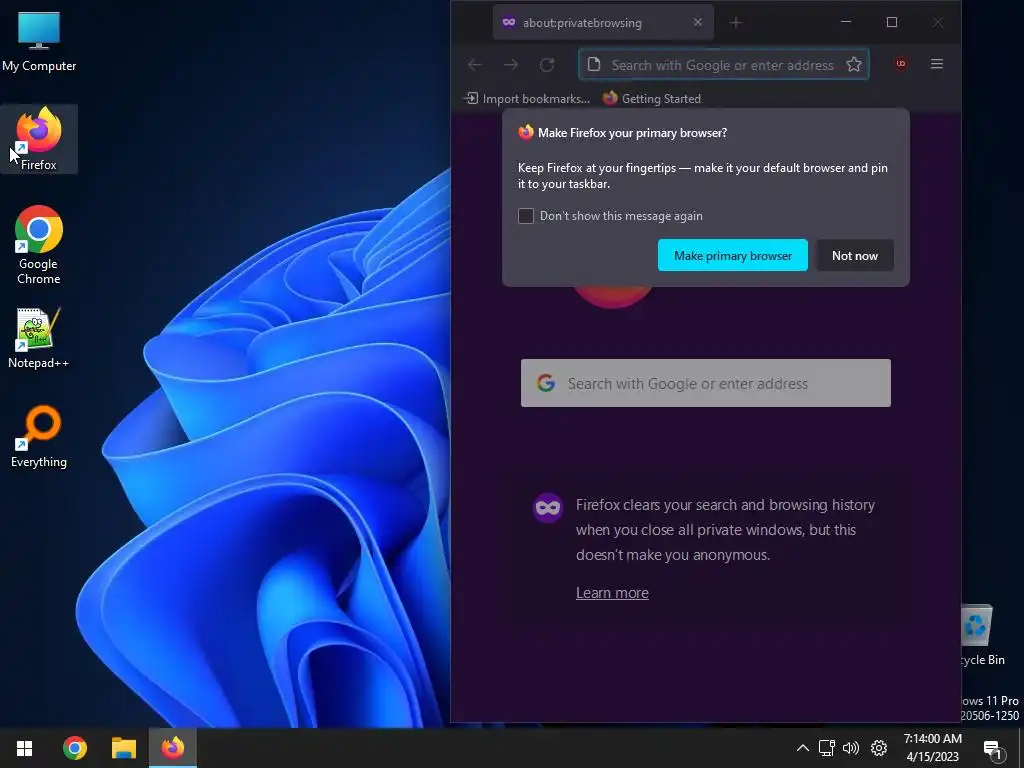The width and height of the screenshot is (1024, 768).
Task: Click the Firefox address bar
Action: (x=723, y=64)
